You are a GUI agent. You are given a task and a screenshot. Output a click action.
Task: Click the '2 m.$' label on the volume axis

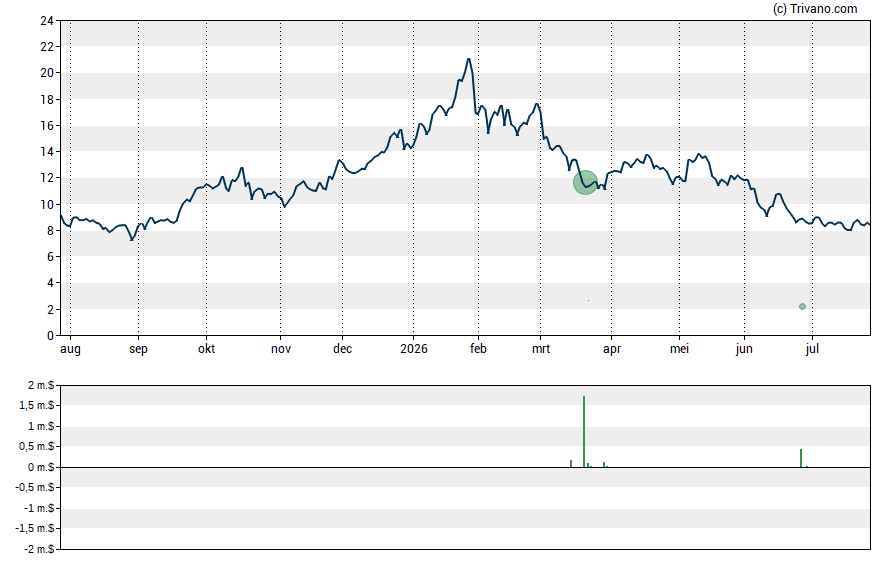coord(41,386)
